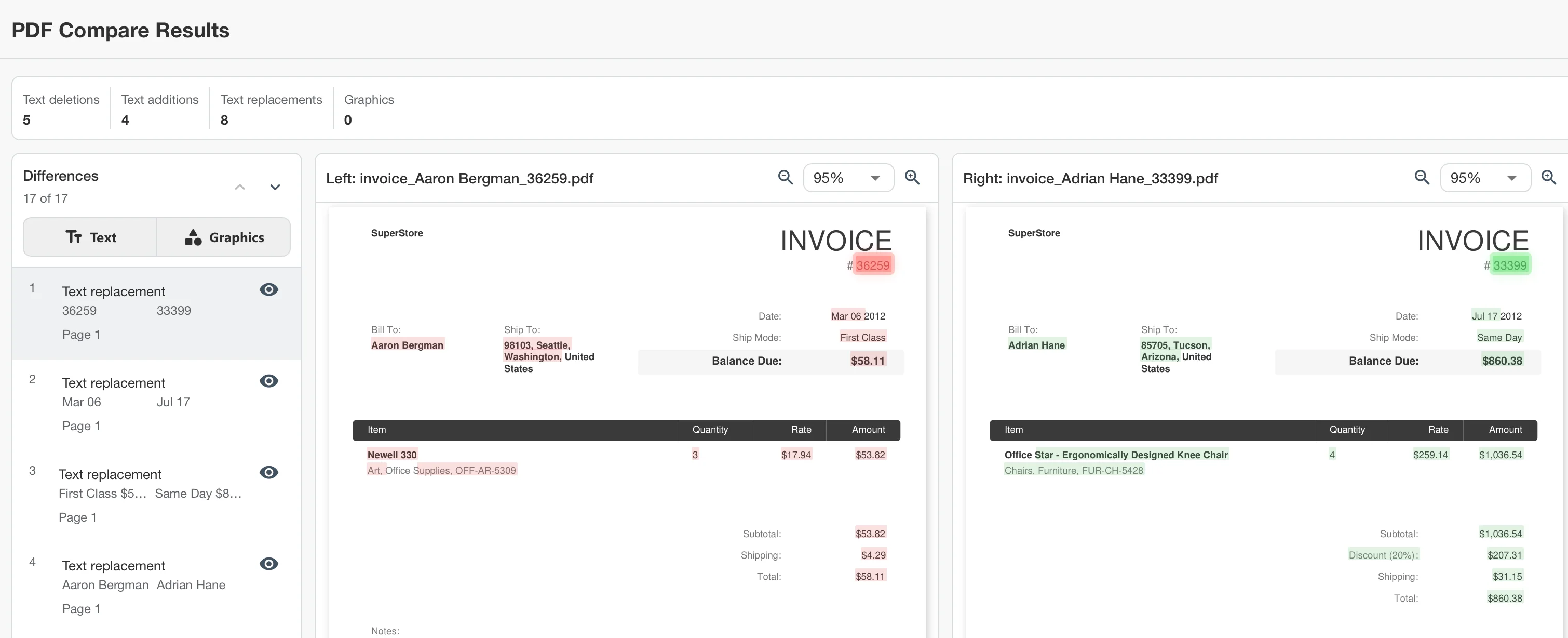Open the right pane 95% zoom dropdown
The height and width of the screenshot is (638, 1568).
click(x=1485, y=178)
